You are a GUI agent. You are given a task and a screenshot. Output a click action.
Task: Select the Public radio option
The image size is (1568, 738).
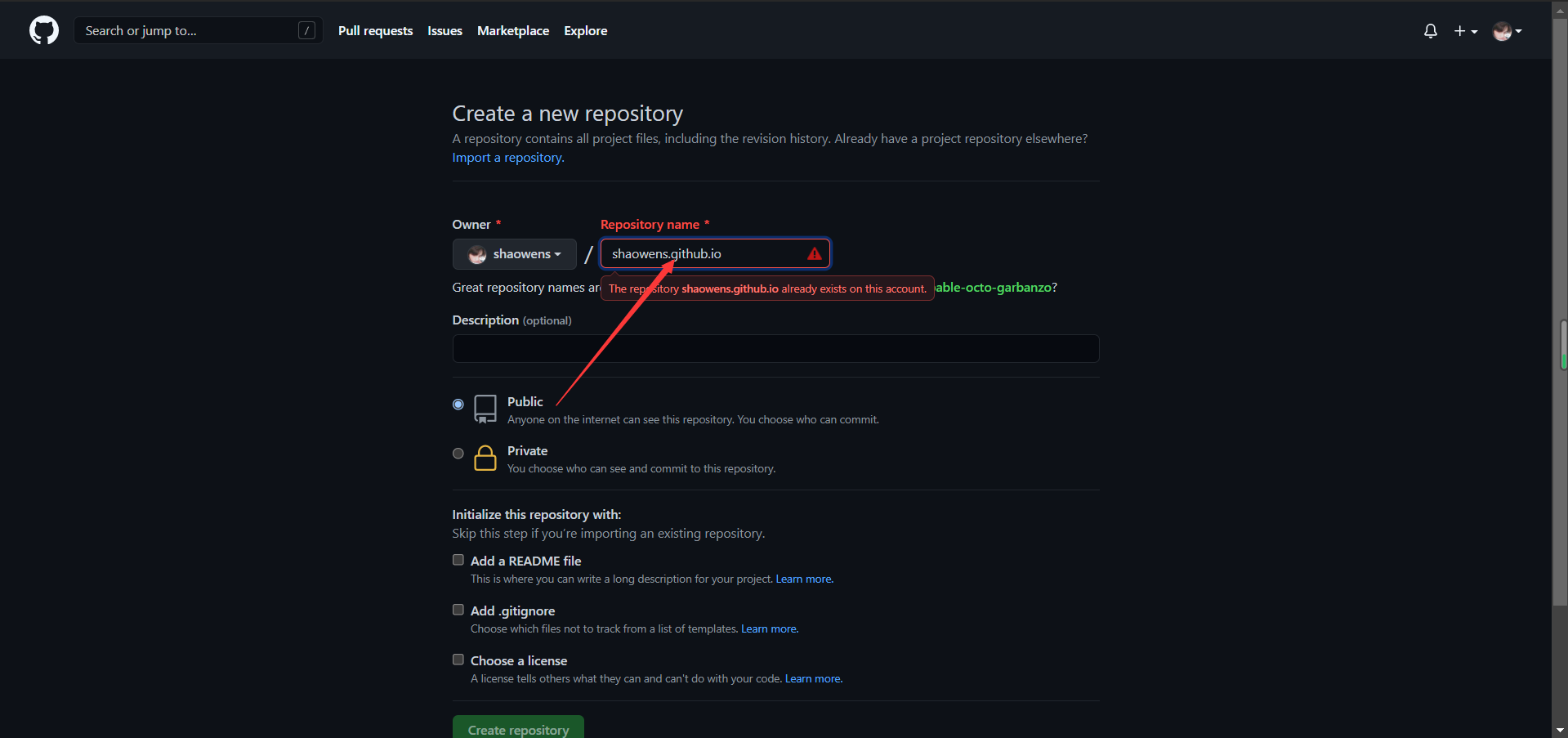(x=458, y=405)
